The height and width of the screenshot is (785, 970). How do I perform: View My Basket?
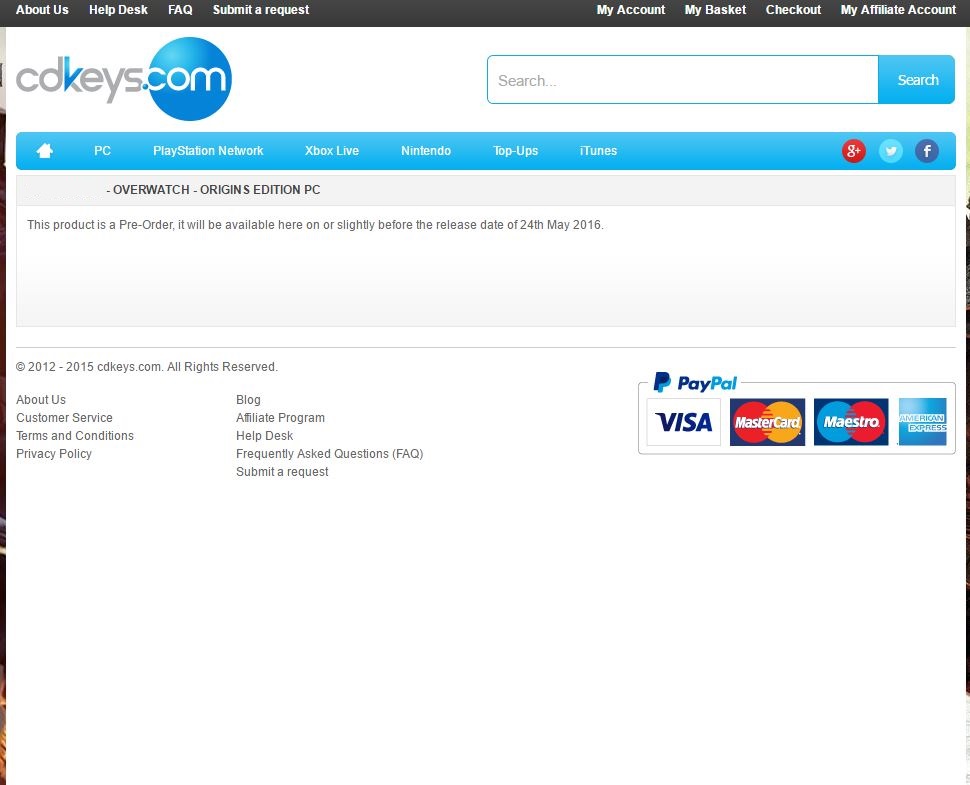pyautogui.click(x=715, y=10)
